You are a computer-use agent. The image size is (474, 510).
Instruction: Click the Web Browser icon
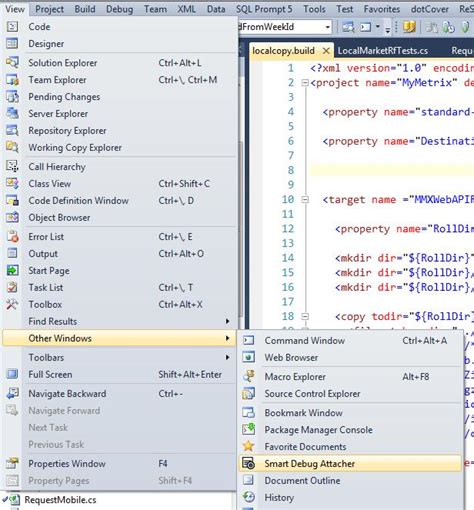pos(249,357)
